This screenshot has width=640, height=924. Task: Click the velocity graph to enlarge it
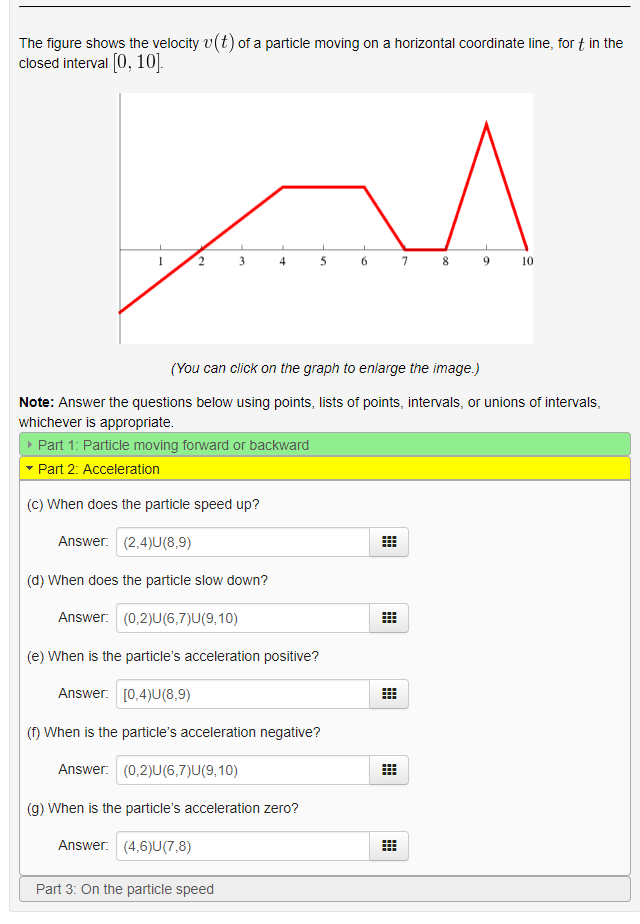pyautogui.click(x=325, y=218)
